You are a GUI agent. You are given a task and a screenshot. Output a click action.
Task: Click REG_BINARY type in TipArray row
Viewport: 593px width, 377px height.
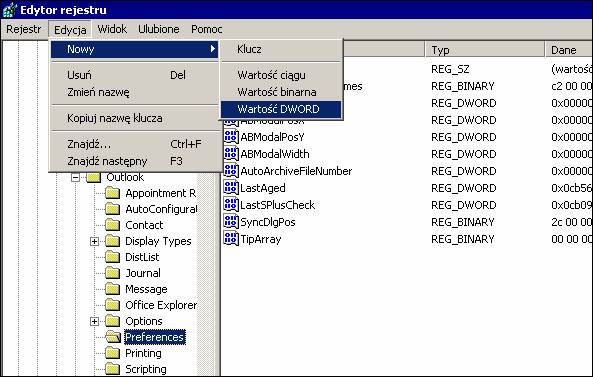pyautogui.click(x=463, y=239)
